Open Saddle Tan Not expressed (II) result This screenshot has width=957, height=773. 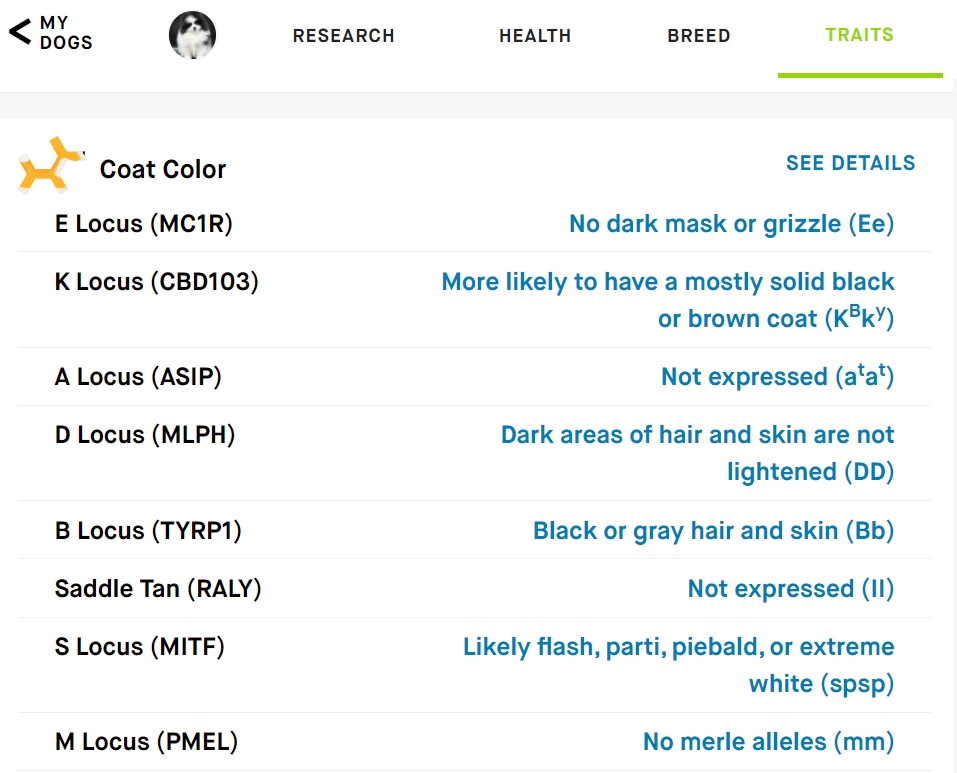(x=791, y=589)
